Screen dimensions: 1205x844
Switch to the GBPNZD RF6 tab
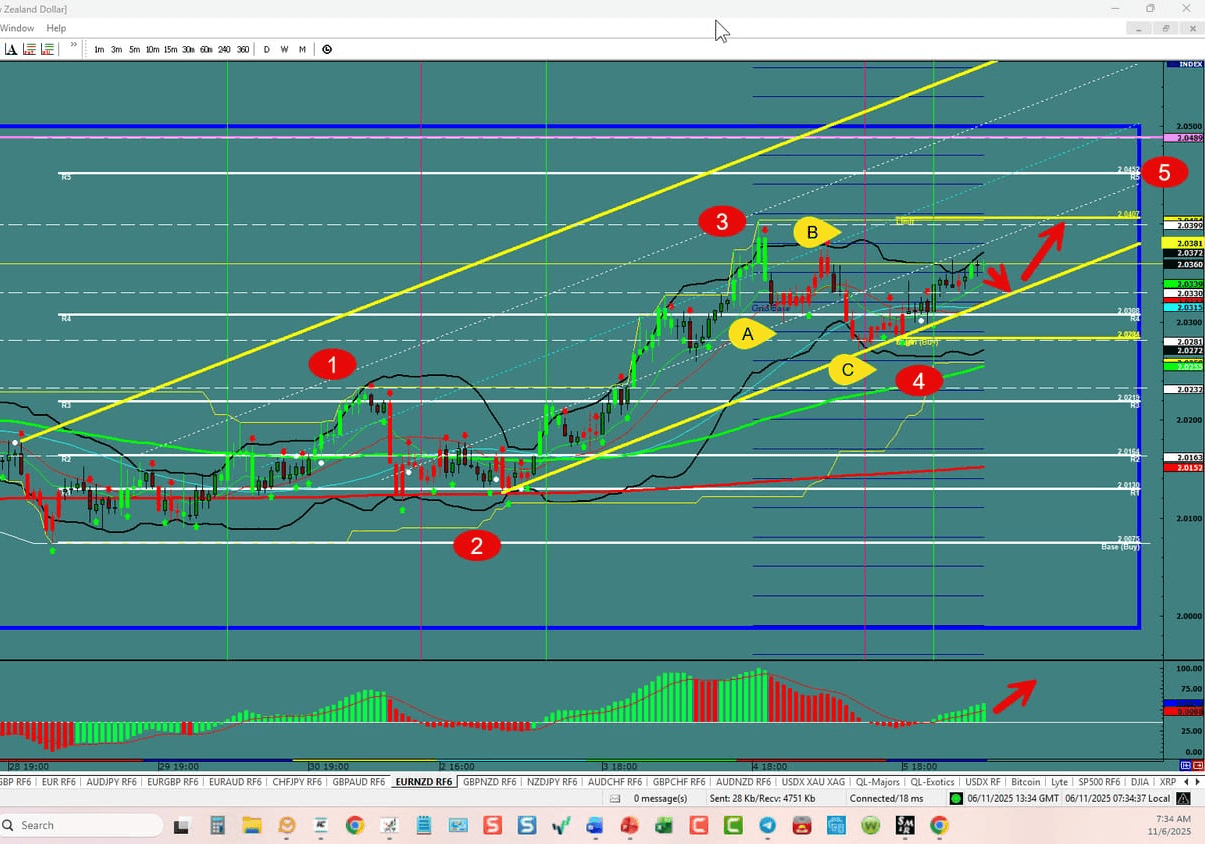489,781
